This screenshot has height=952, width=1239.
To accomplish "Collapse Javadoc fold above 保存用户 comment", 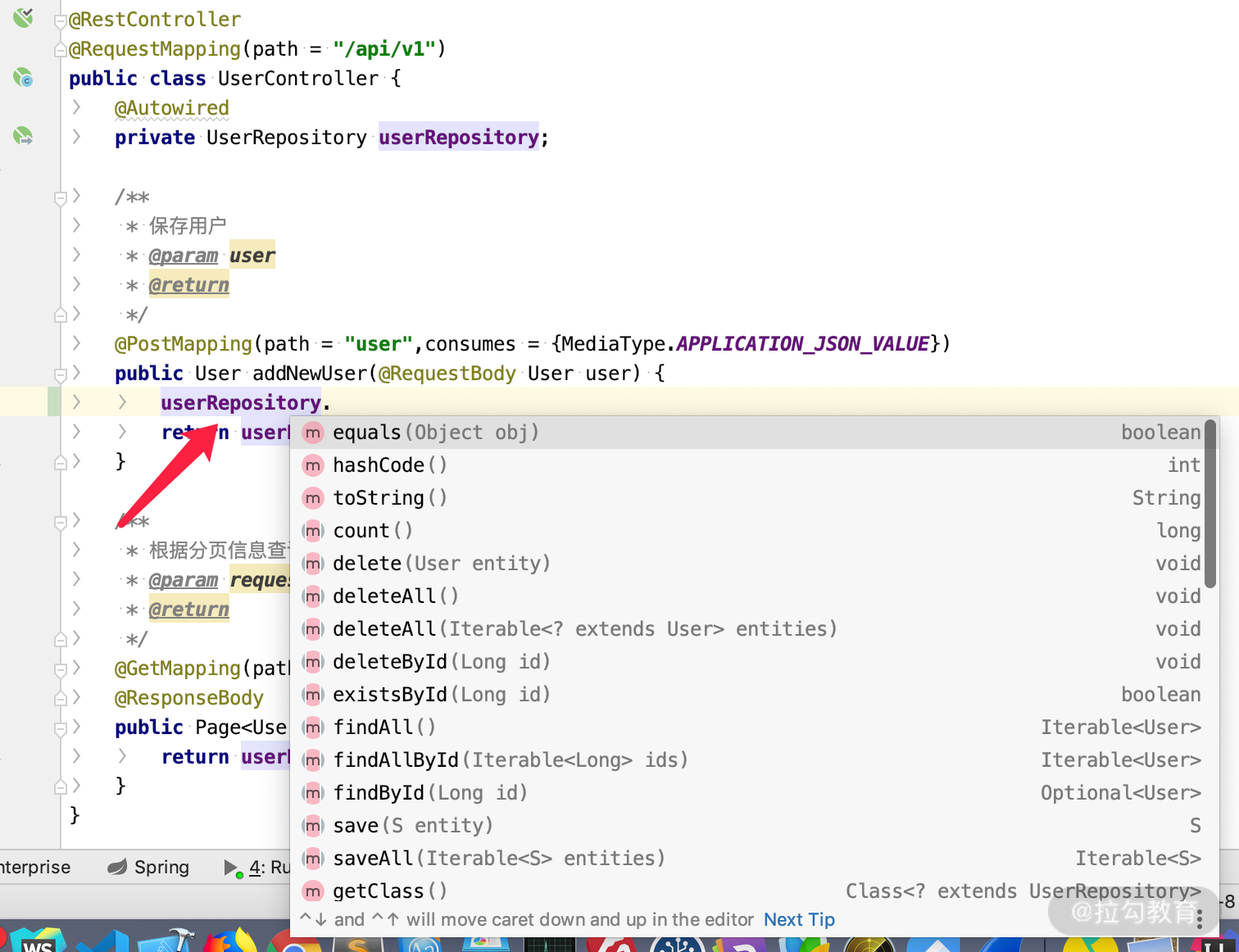I will (60, 197).
